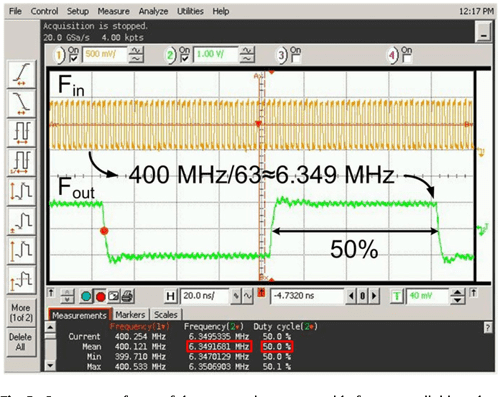
Task: Click the More (1 of 2) button
Action: pyautogui.click(x=21, y=312)
